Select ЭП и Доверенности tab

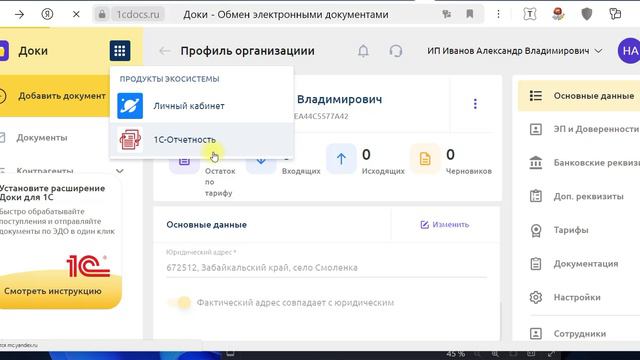click(584, 129)
